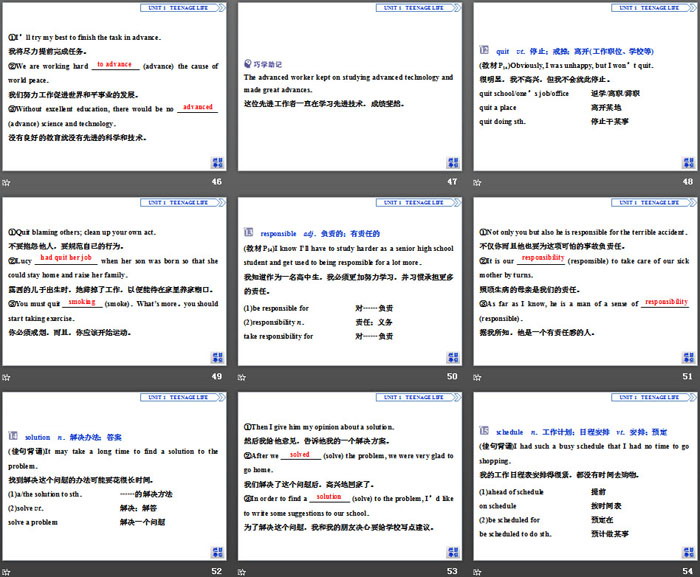Click the numbered box icon beside 'quit' heading
Image resolution: width=700 pixels, height=577 pixels.
click(x=484, y=50)
